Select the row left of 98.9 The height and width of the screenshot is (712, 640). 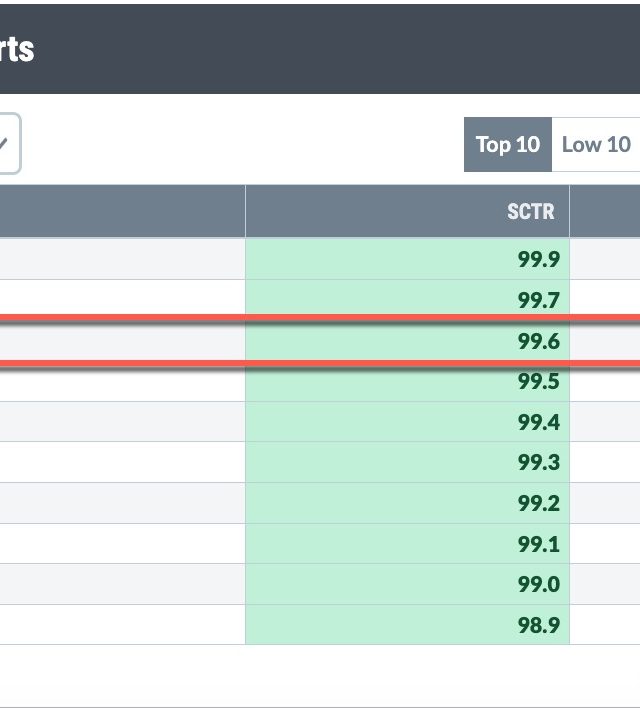click(122, 625)
